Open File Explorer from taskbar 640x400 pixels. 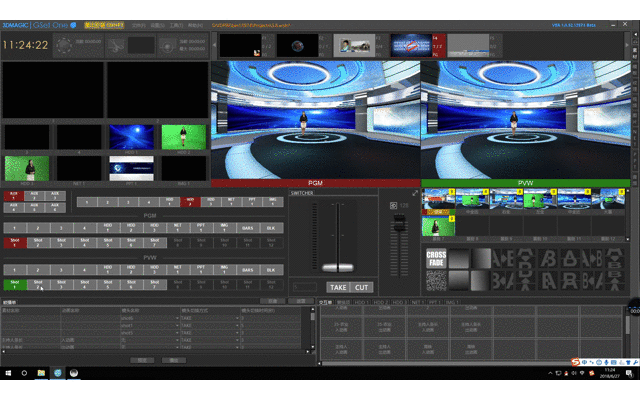(41, 373)
